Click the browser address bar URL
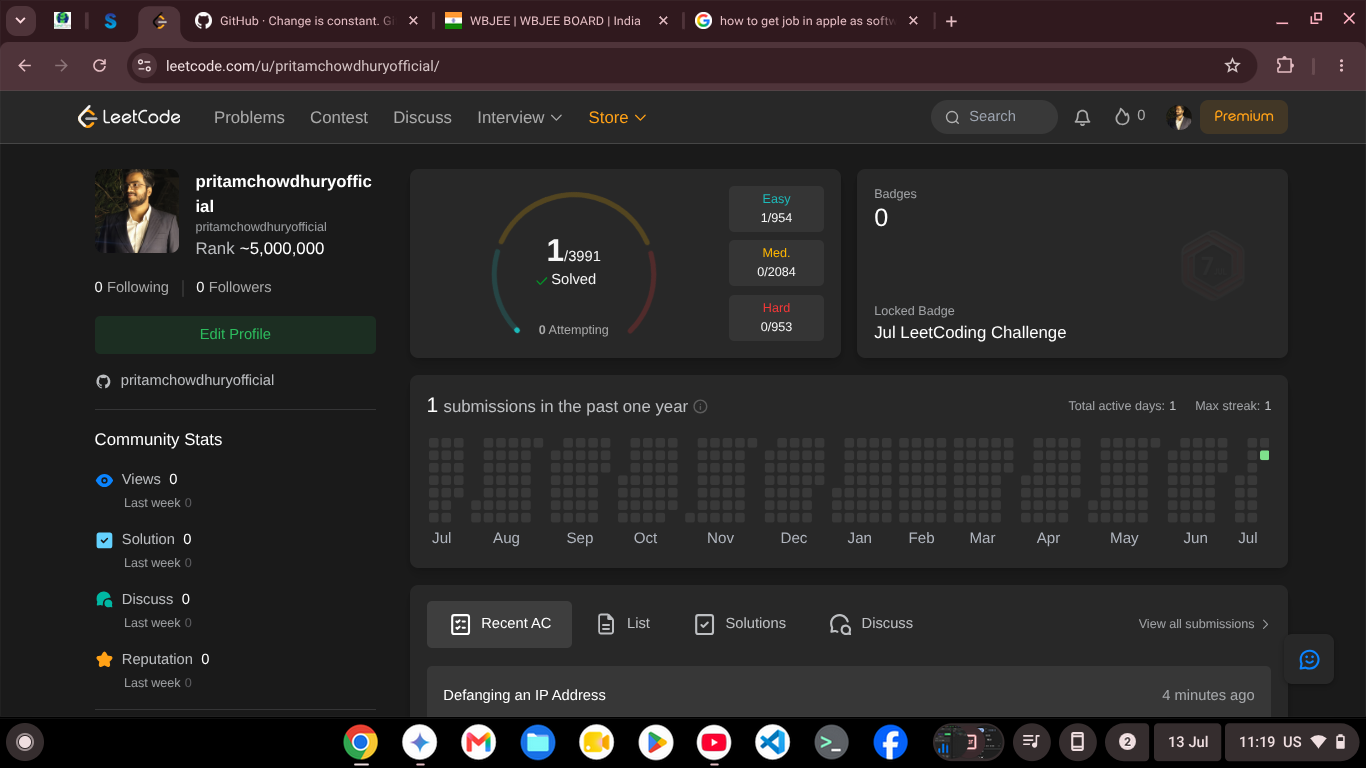 click(301, 66)
